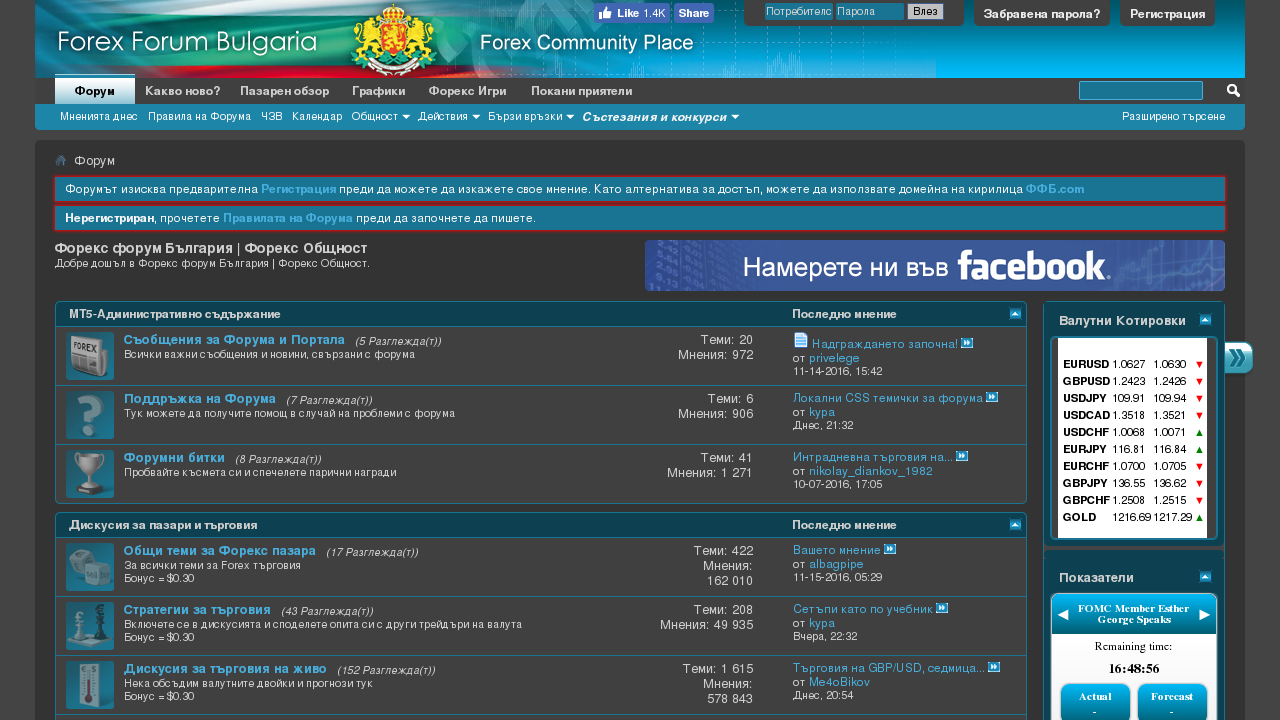Click the trophy icon for Форумни битки
The width and height of the screenshot is (1280, 720).
coord(90,473)
